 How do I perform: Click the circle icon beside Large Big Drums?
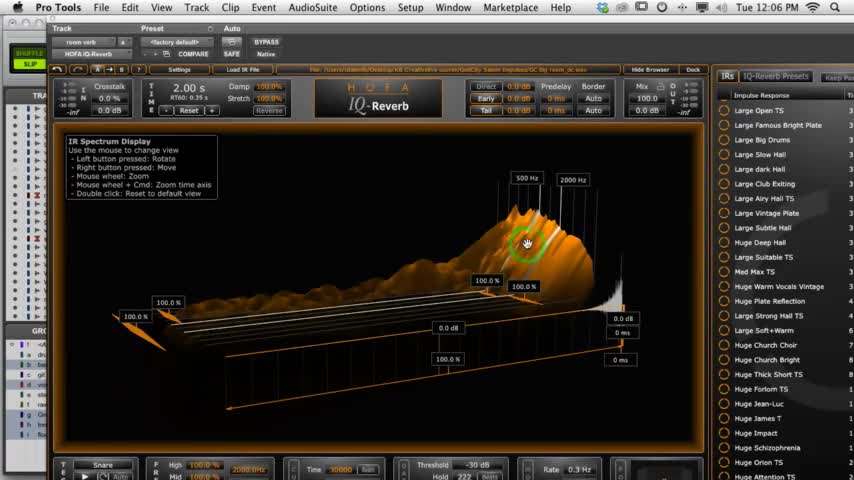tap(724, 140)
